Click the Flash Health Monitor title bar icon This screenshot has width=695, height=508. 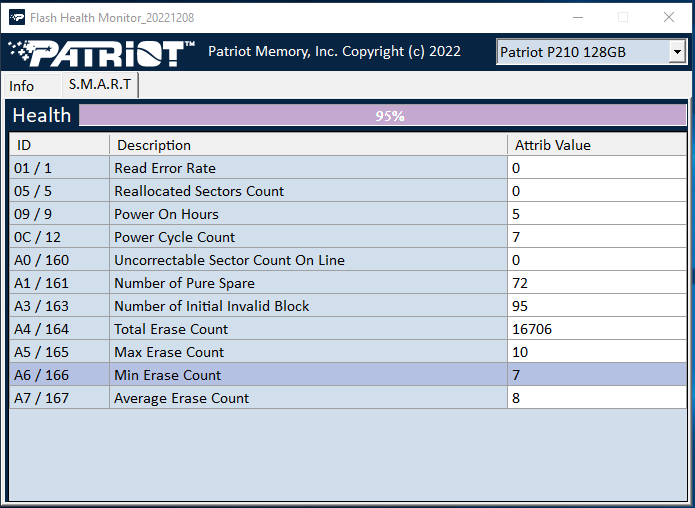tap(17, 17)
